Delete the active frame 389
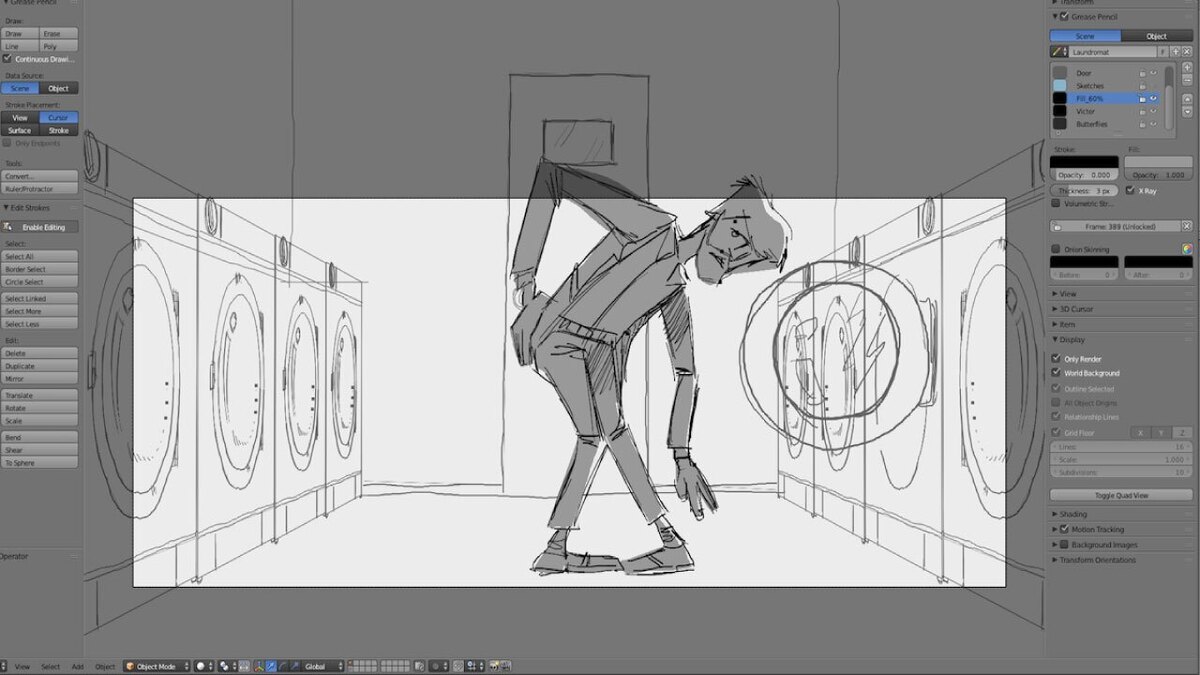 [x=1187, y=226]
